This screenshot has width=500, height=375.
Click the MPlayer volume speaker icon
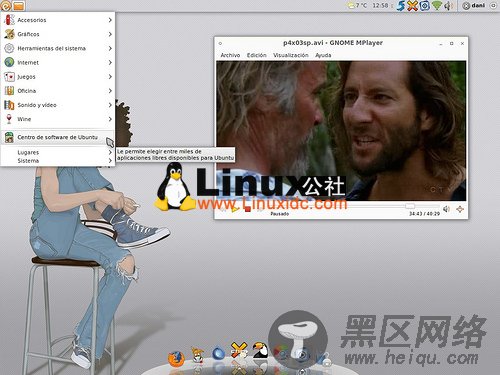[x=446, y=209]
